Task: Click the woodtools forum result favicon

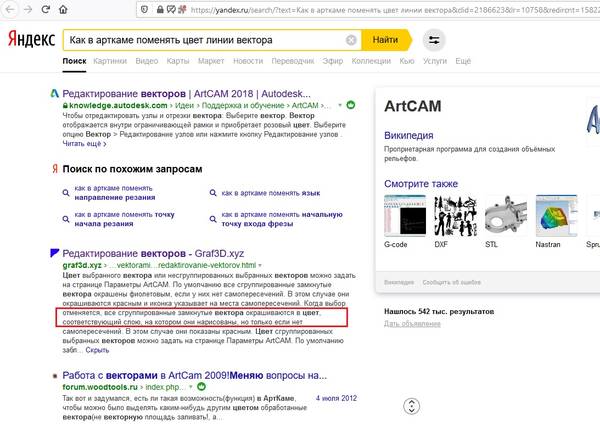Action: 55,375
